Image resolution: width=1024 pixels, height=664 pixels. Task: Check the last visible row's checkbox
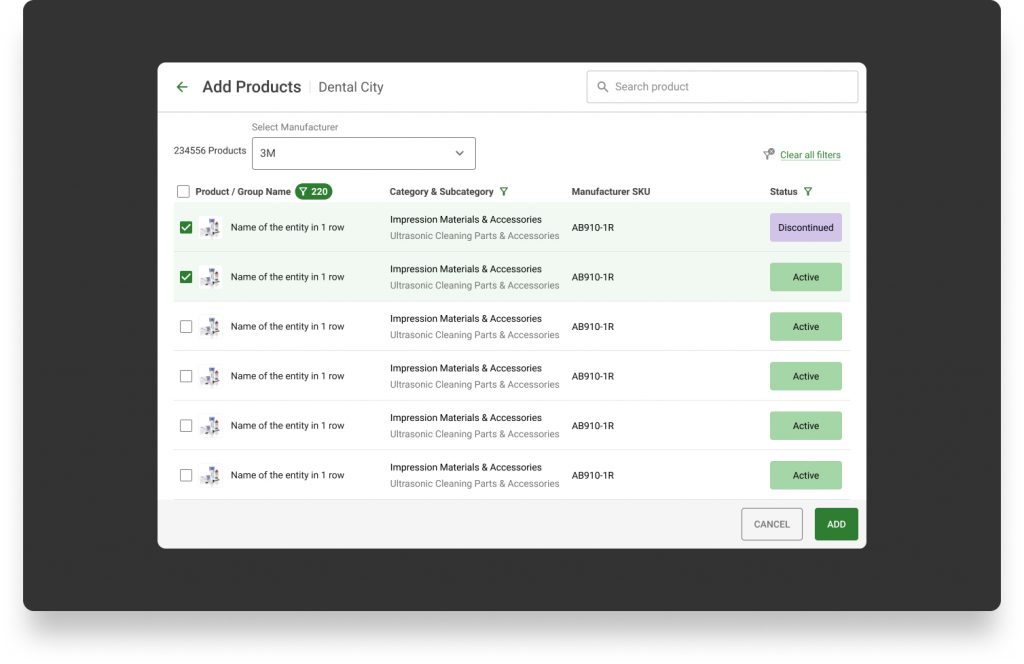tap(186, 476)
